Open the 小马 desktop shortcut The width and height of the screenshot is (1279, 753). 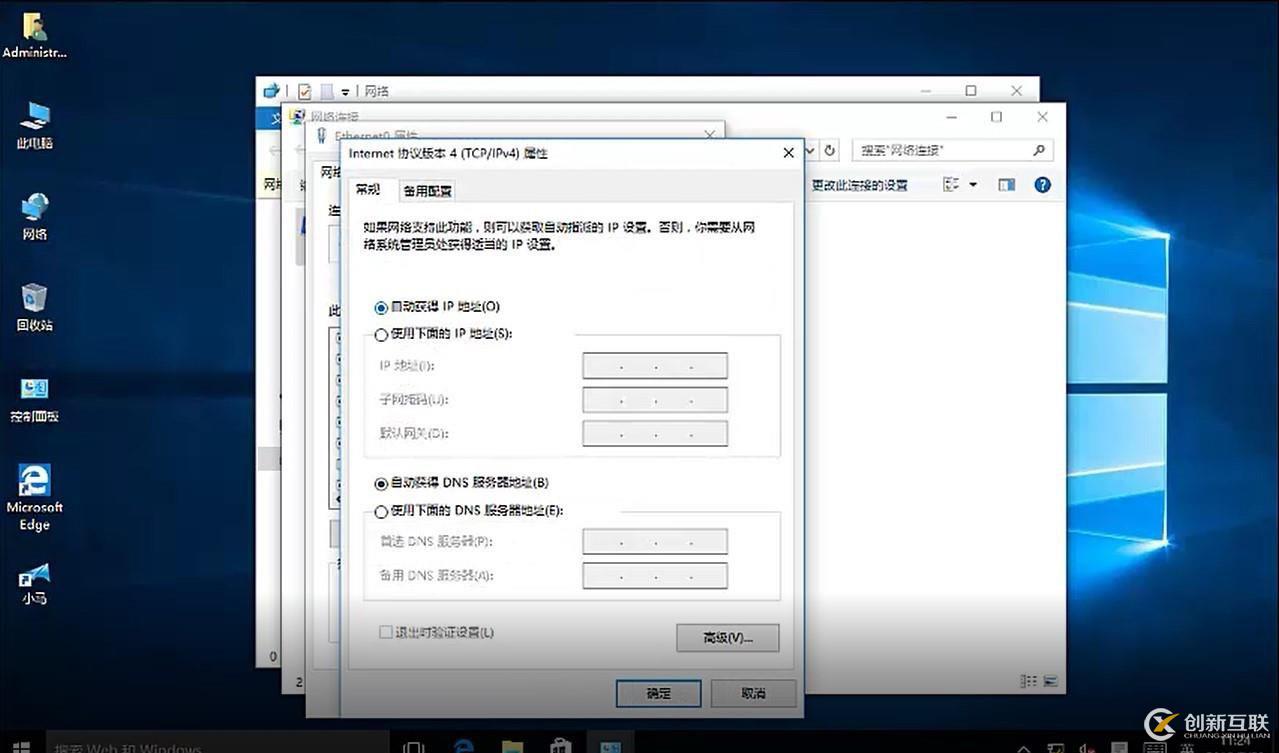(x=34, y=584)
